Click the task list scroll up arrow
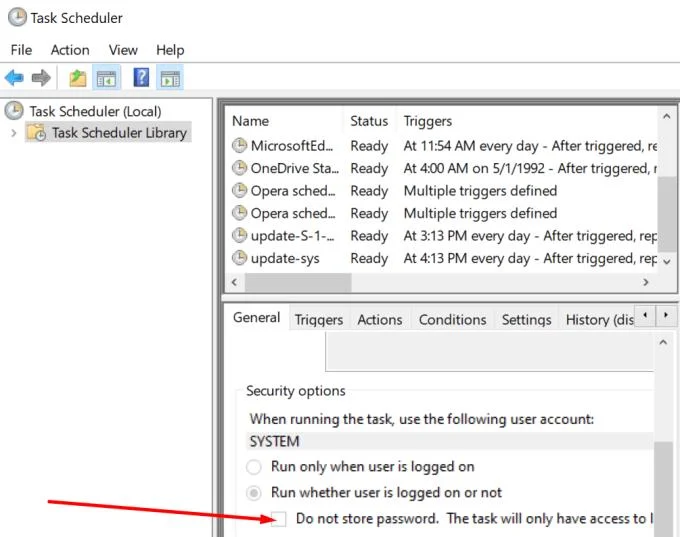The image size is (680, 537). point(667,116)
